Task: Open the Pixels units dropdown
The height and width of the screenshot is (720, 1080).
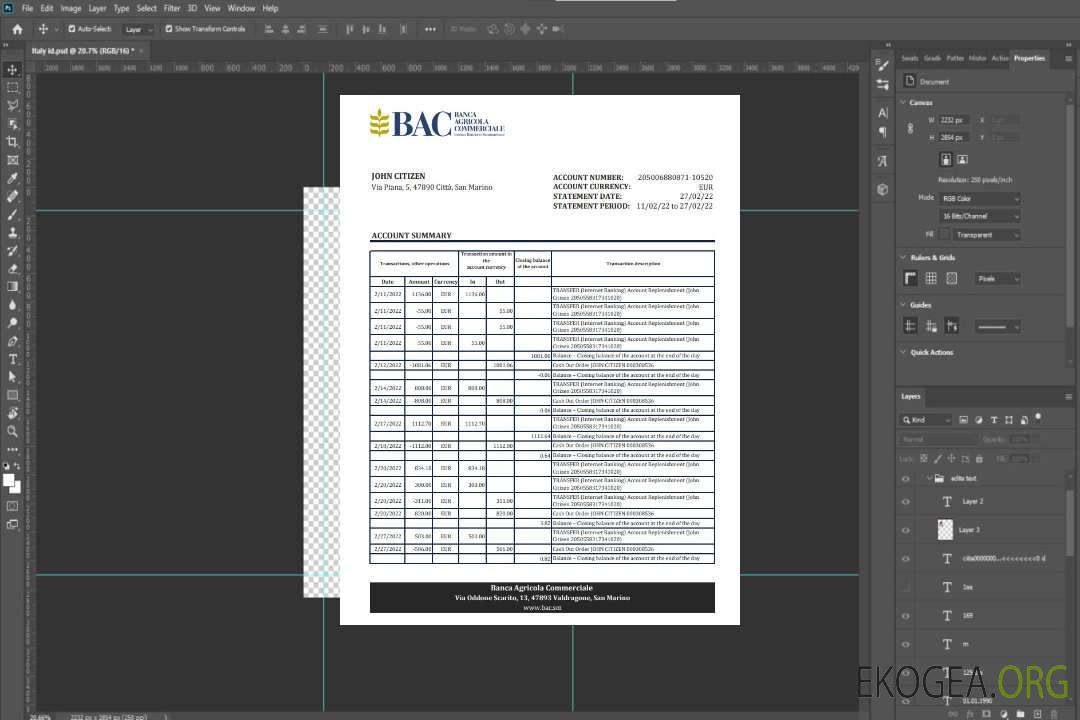Action: click(998, 279)
